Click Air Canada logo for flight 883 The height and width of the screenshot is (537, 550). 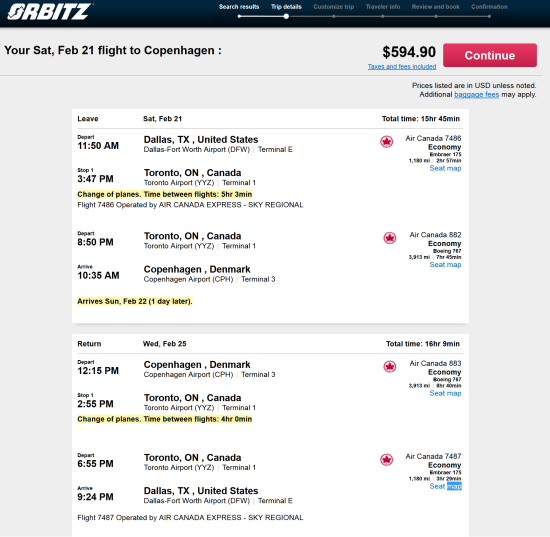389,367
